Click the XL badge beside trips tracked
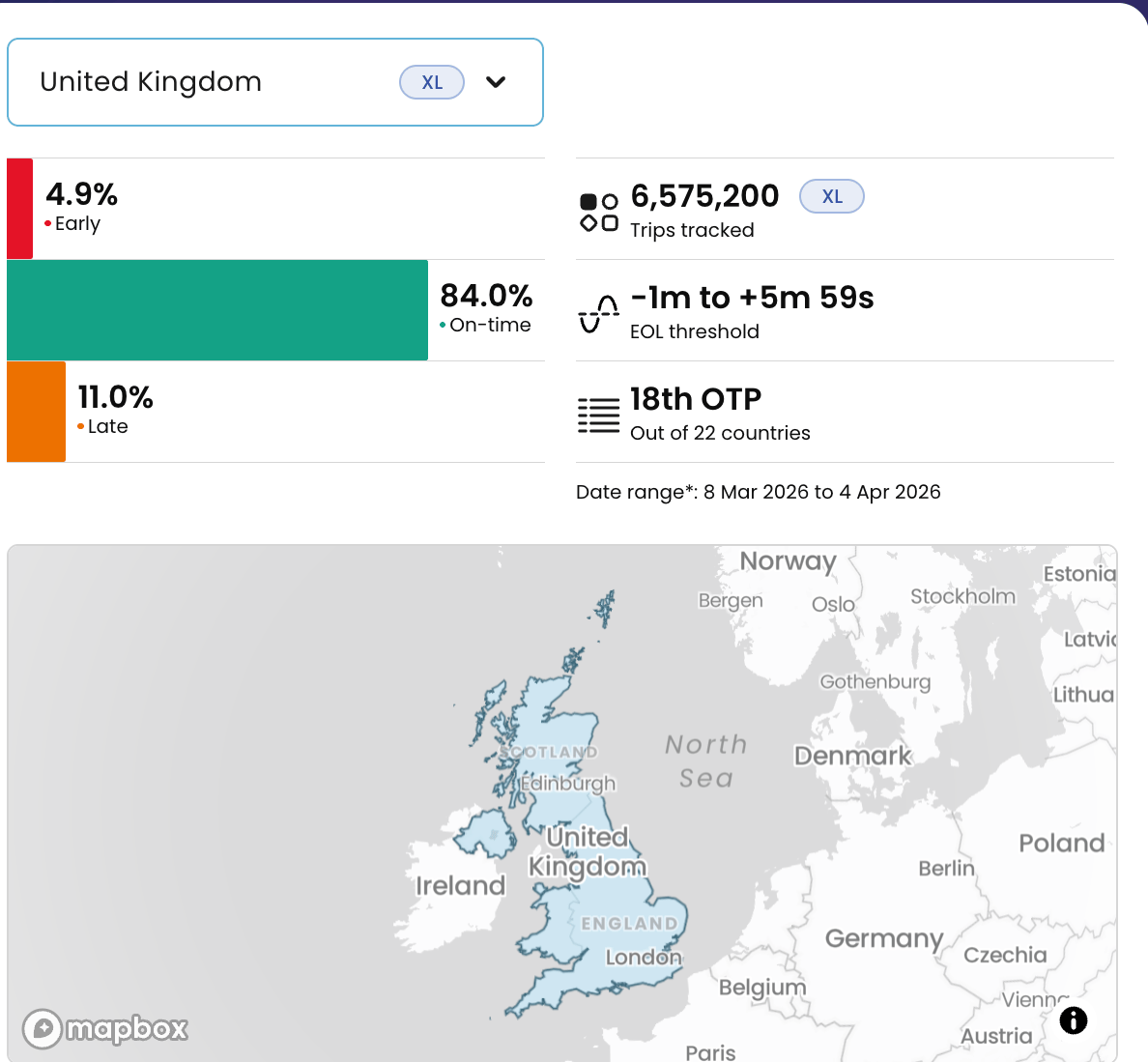Screen dimensions: 1148x1062 pos(831,196)
